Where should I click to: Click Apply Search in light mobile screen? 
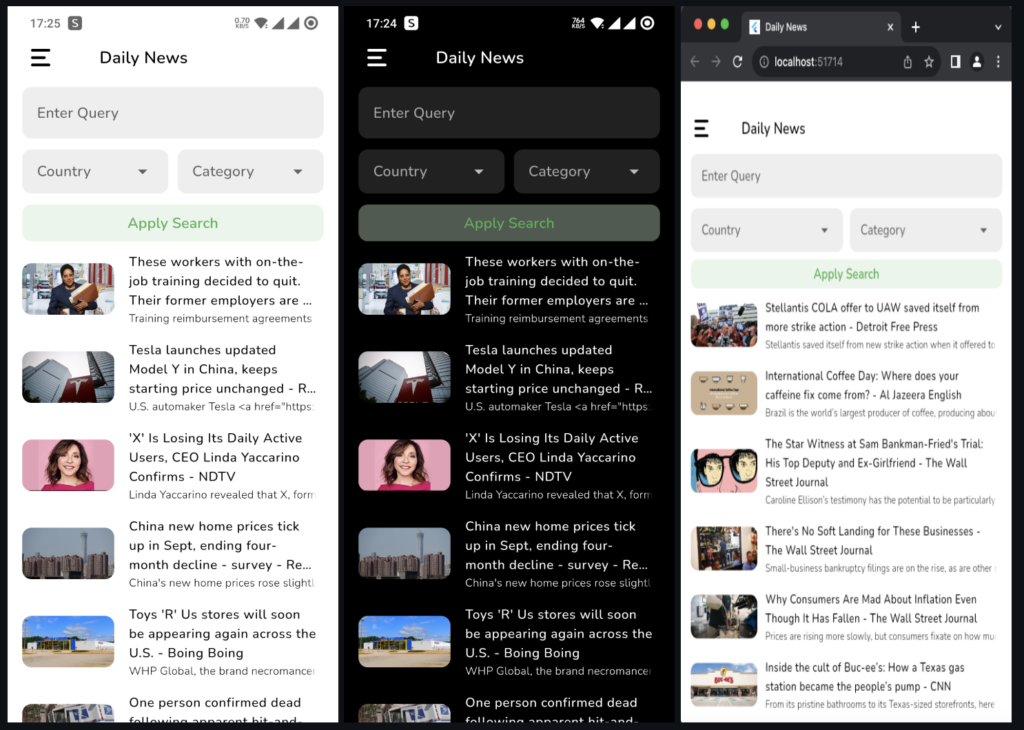pyautogui.click(x=172, y=223)
